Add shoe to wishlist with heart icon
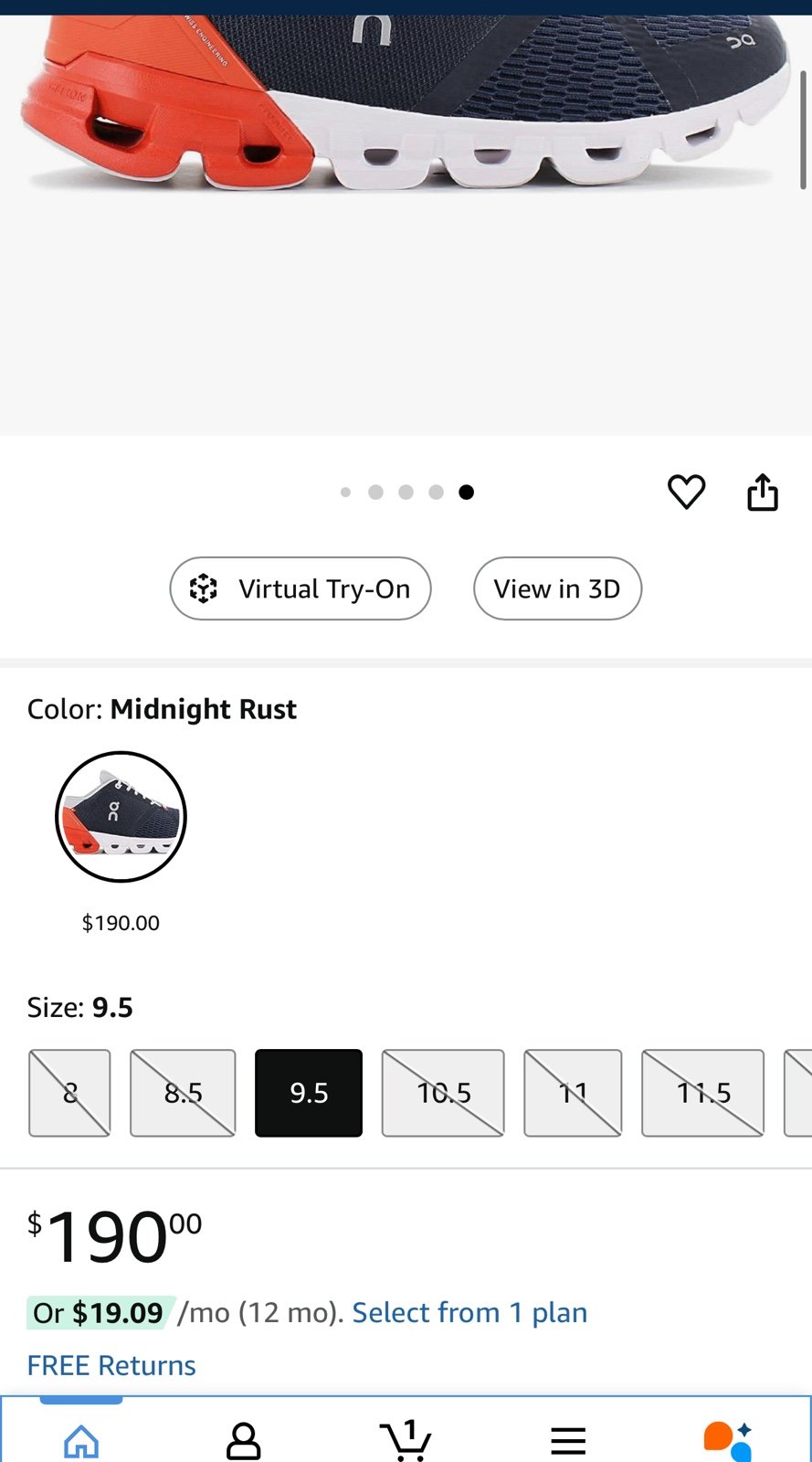The image size is (812, 1462). pos(686,493)
